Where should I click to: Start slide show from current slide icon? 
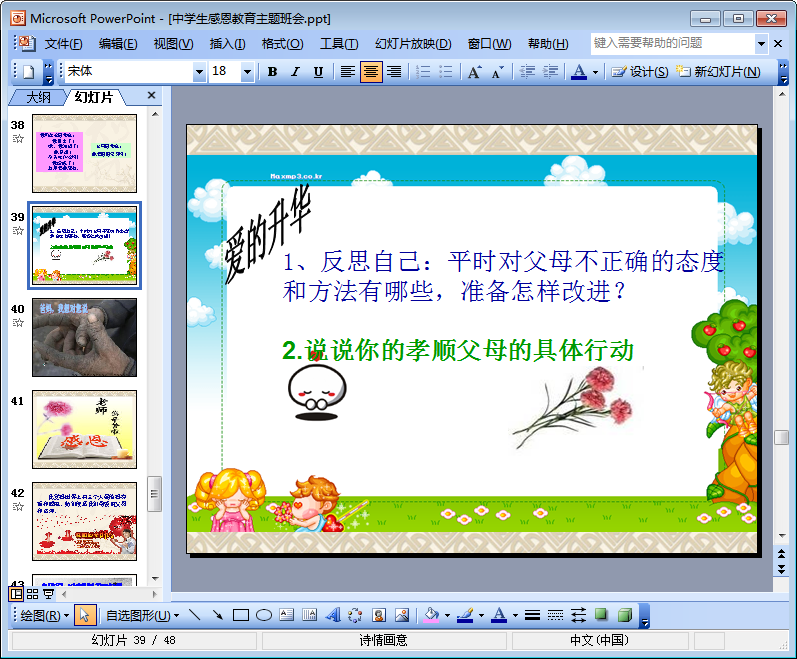(x=48, y=593)
